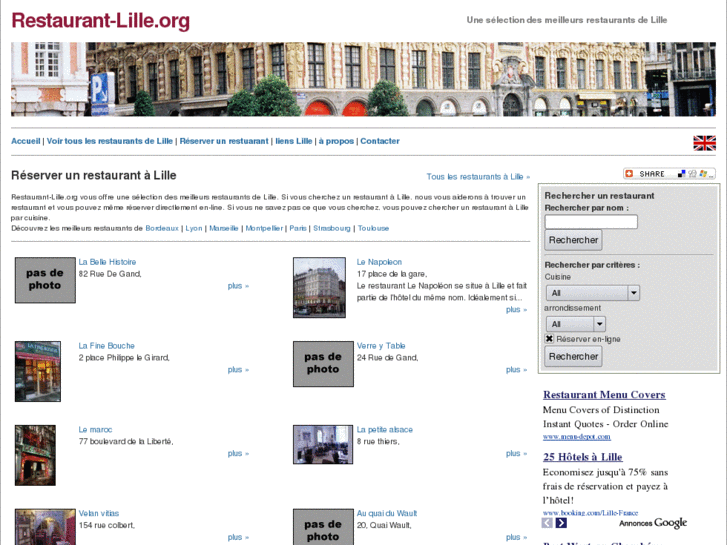This screenshot has height=545, width=727.
Task: Open Velan vitias restaurant link
Action: tap(98, 513)
